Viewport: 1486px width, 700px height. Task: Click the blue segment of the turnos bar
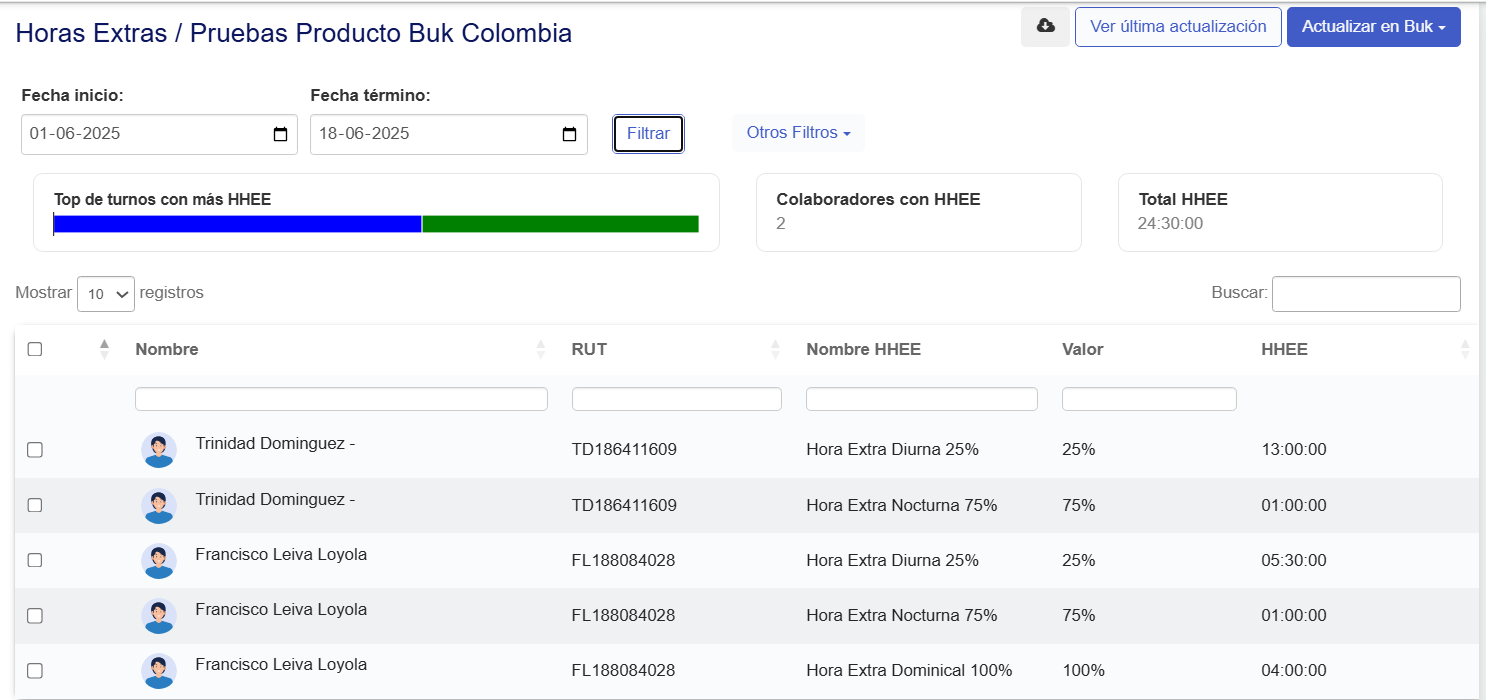click(x=237, y=224)
